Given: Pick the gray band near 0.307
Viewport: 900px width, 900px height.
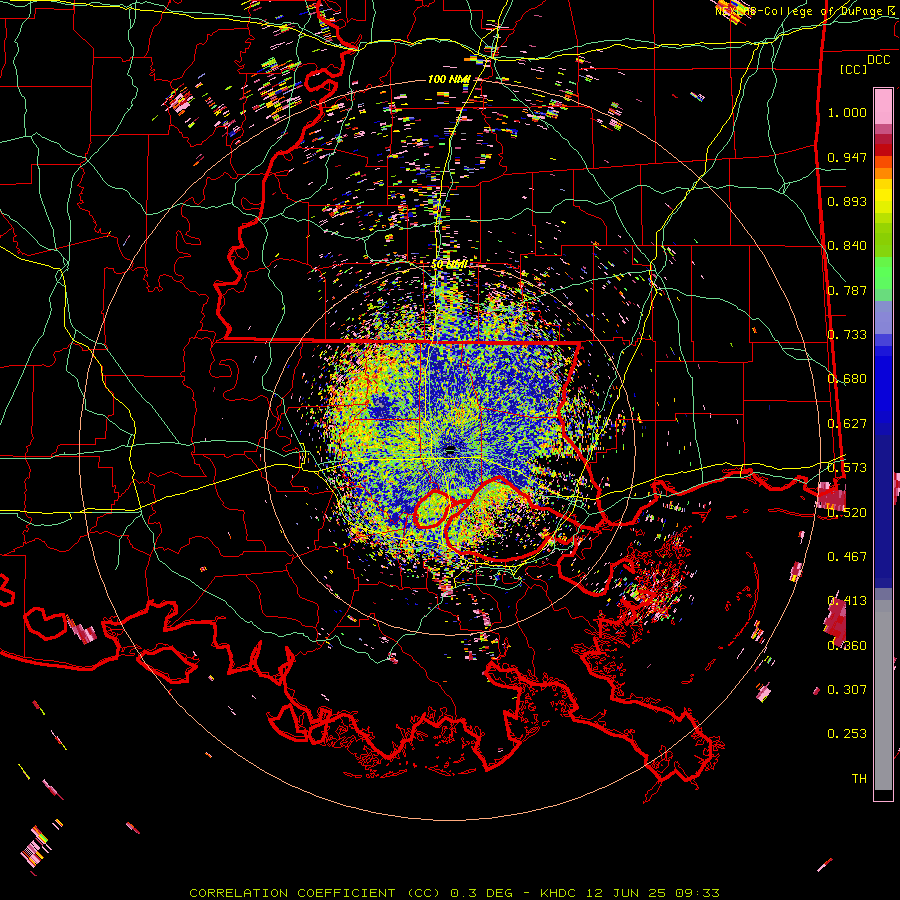Looking at the screenshot, I should [x=883, y=695].
